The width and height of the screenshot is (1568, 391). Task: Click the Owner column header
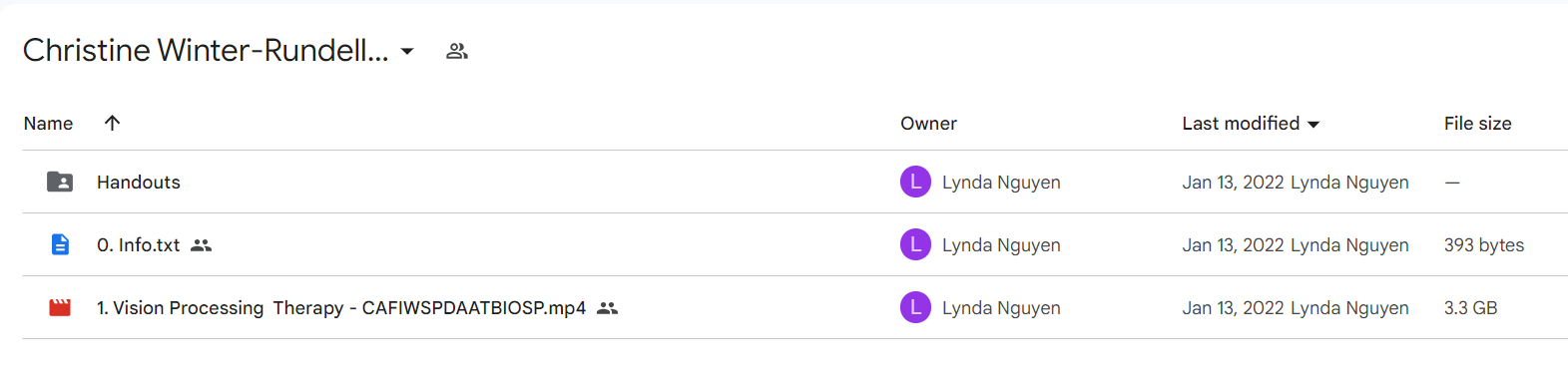[x=928, y=124]
